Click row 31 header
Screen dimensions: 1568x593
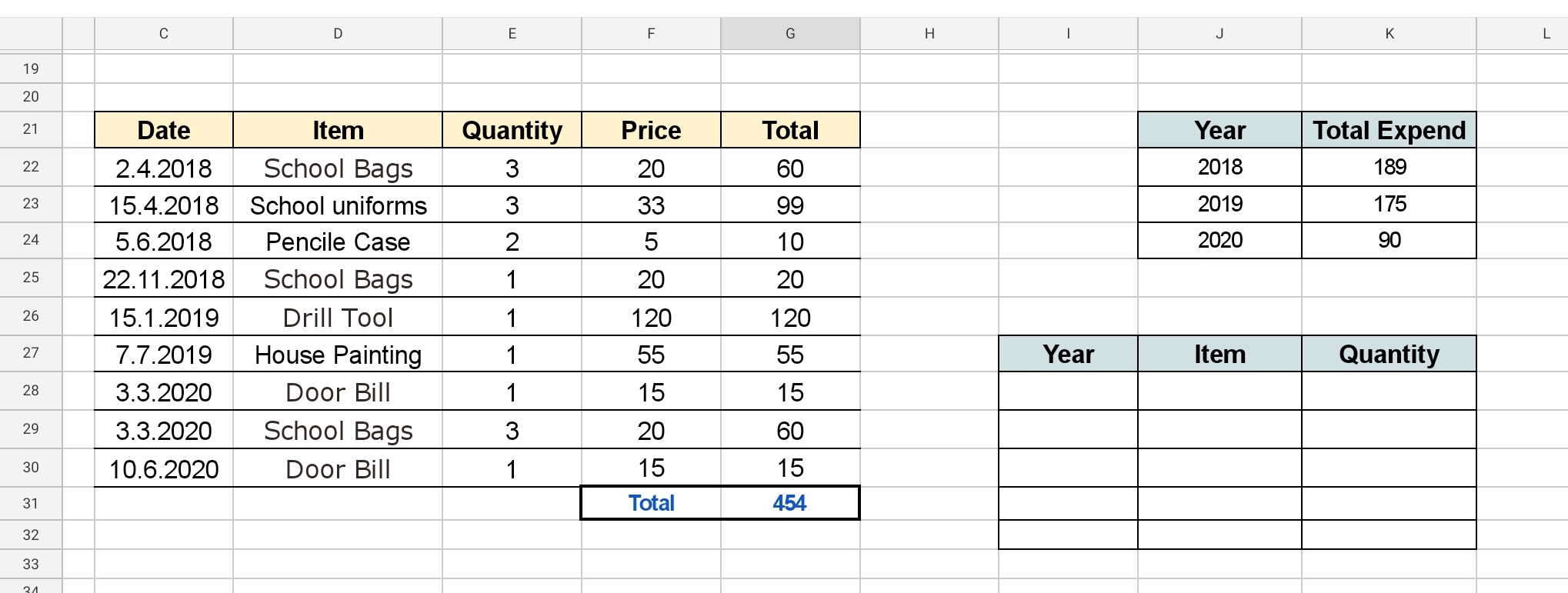click(x=31, y=503)
